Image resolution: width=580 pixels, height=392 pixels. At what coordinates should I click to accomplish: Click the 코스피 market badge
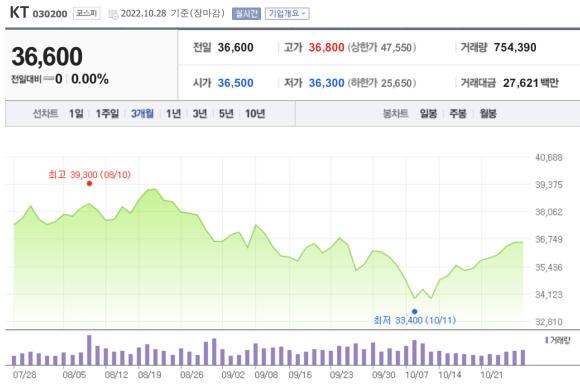click(x=87, y=13)
